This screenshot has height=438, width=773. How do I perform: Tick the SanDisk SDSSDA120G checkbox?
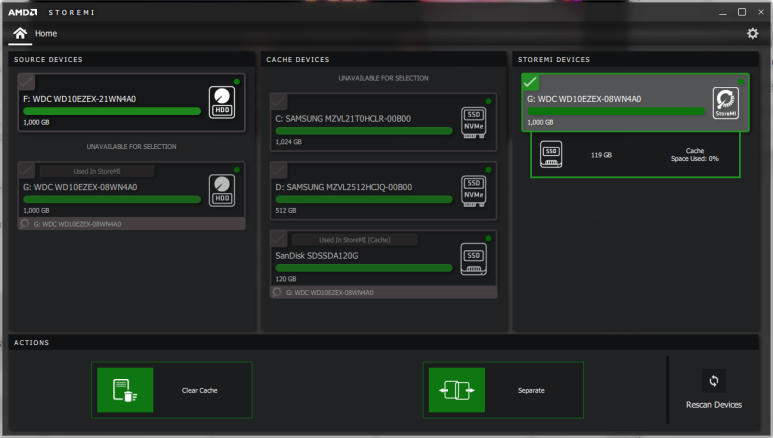279,239
